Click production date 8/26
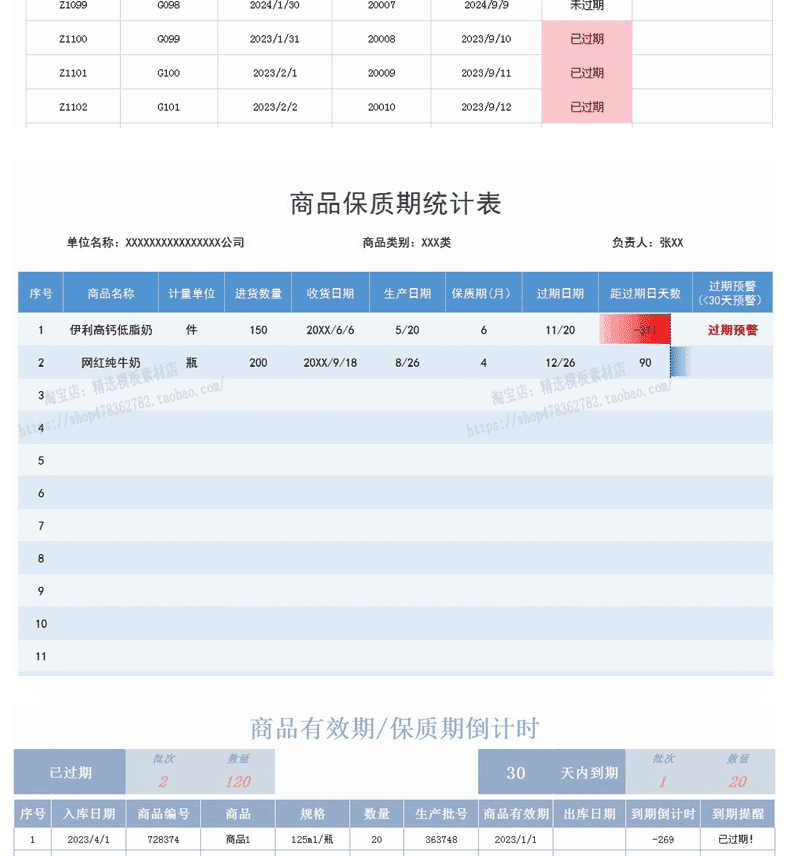 [407, 362]
